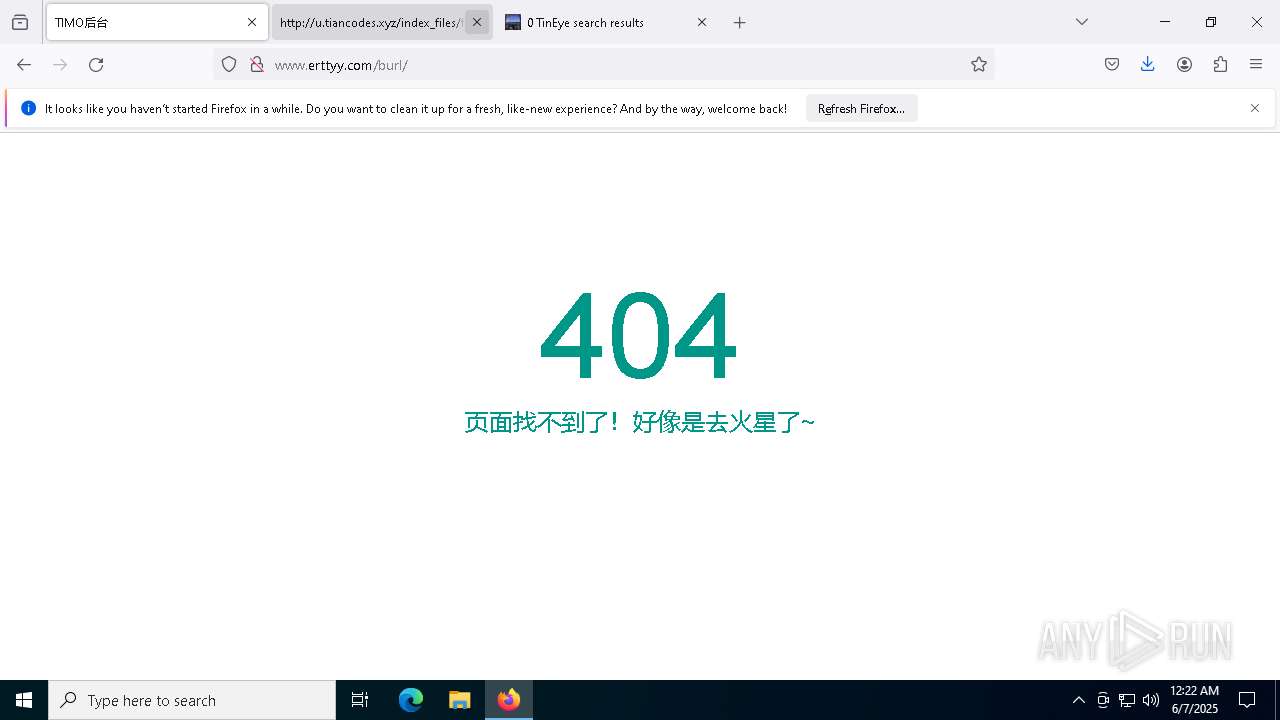Open volume control tray icon

point(1151,700)
